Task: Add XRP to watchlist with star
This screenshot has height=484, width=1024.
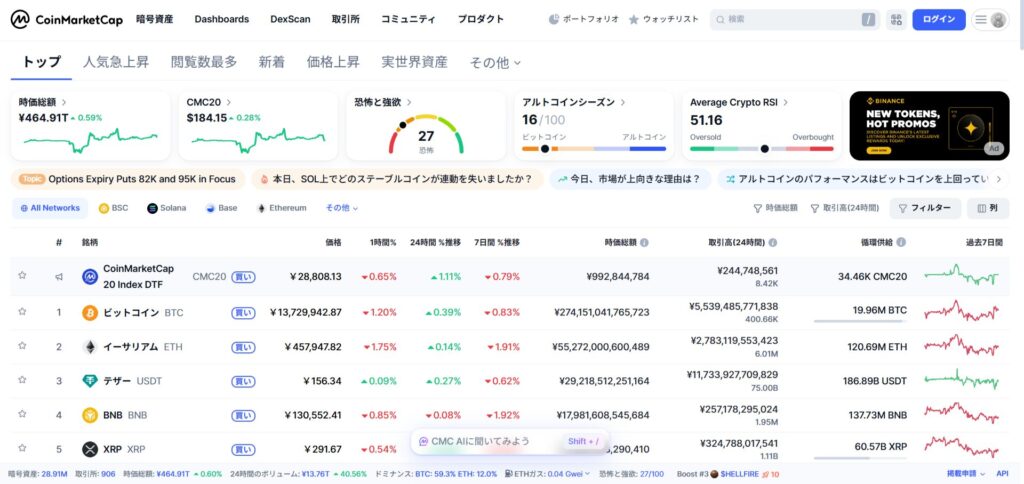Action: click(22, 448)
